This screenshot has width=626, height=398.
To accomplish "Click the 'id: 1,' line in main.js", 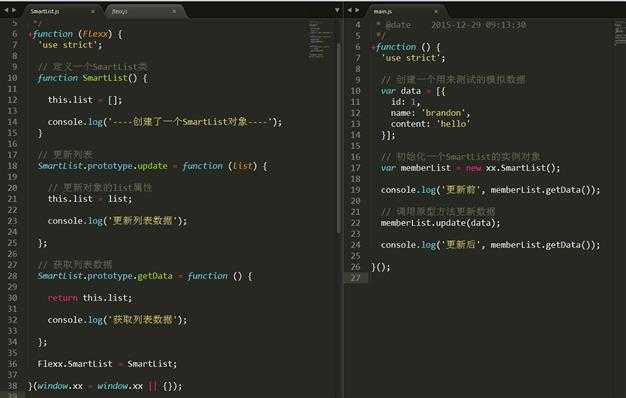I will pyautogui.click(x=406, y=102).
